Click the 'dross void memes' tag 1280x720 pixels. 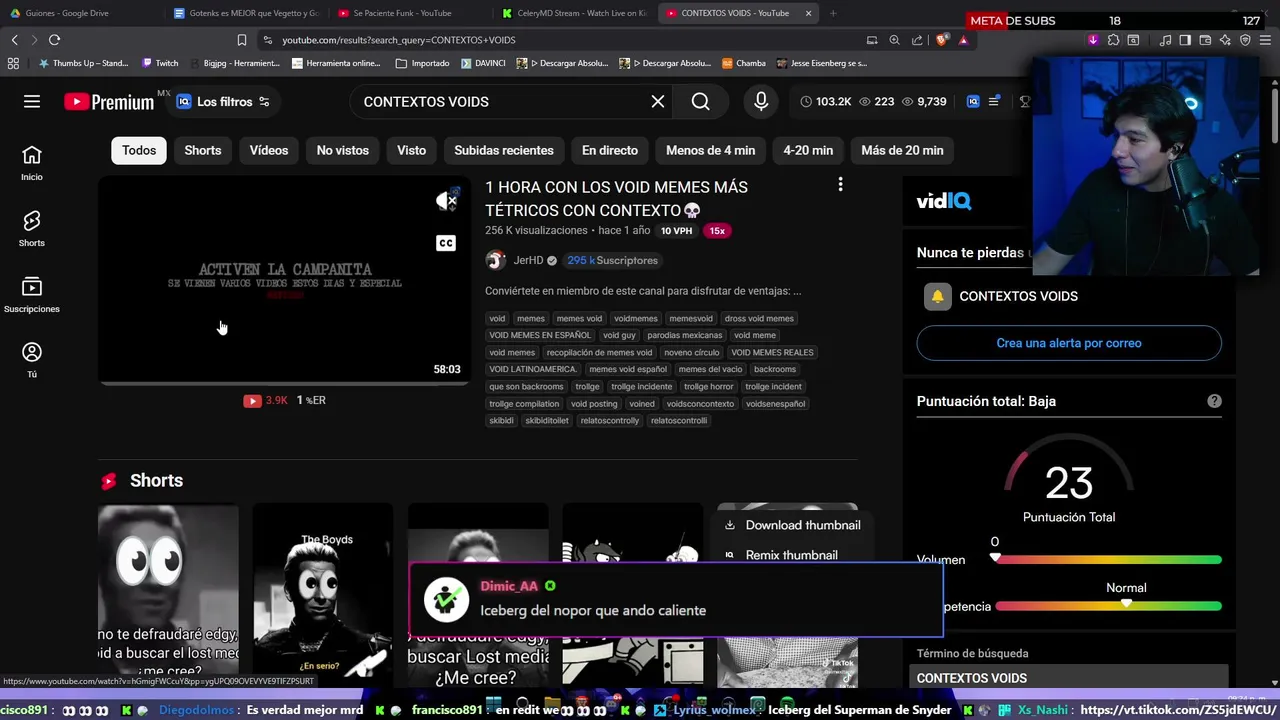click(759, 318)
